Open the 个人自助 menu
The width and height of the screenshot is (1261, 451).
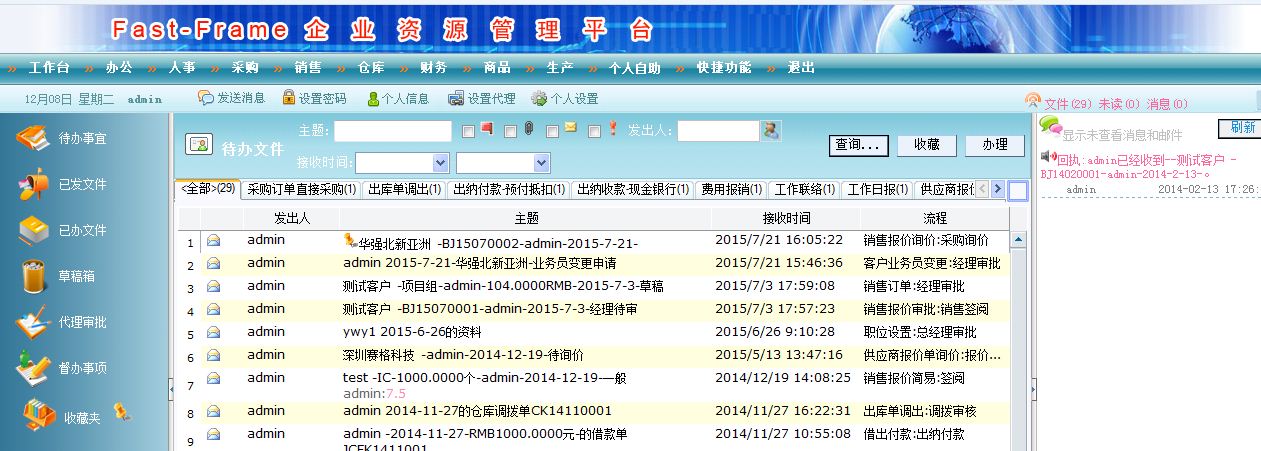point(635,68)
